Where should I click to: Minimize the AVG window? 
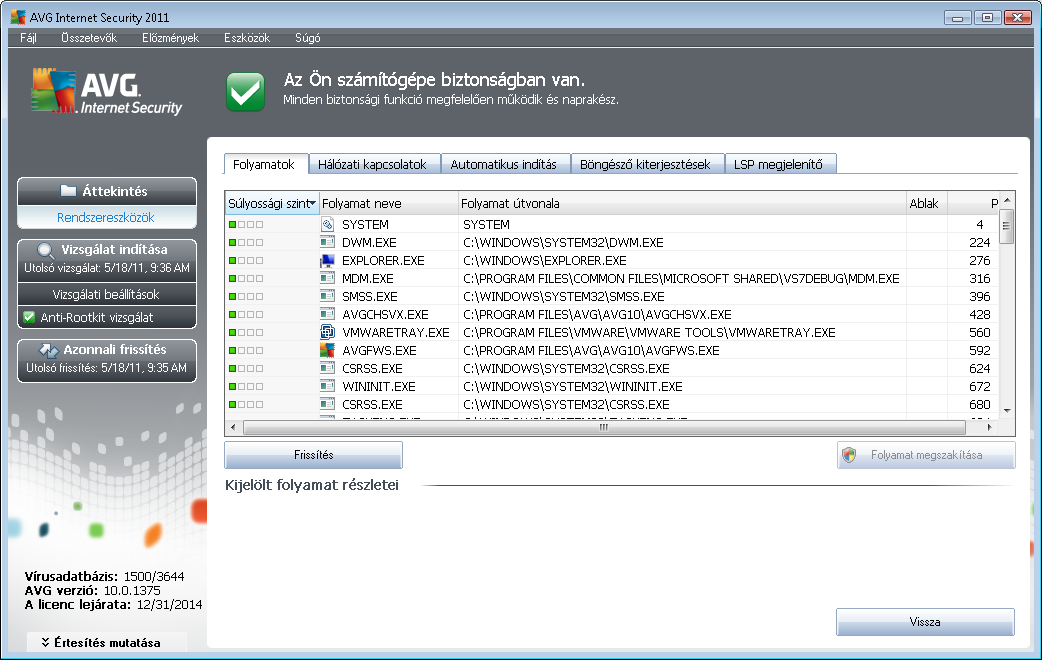(957, 18)
